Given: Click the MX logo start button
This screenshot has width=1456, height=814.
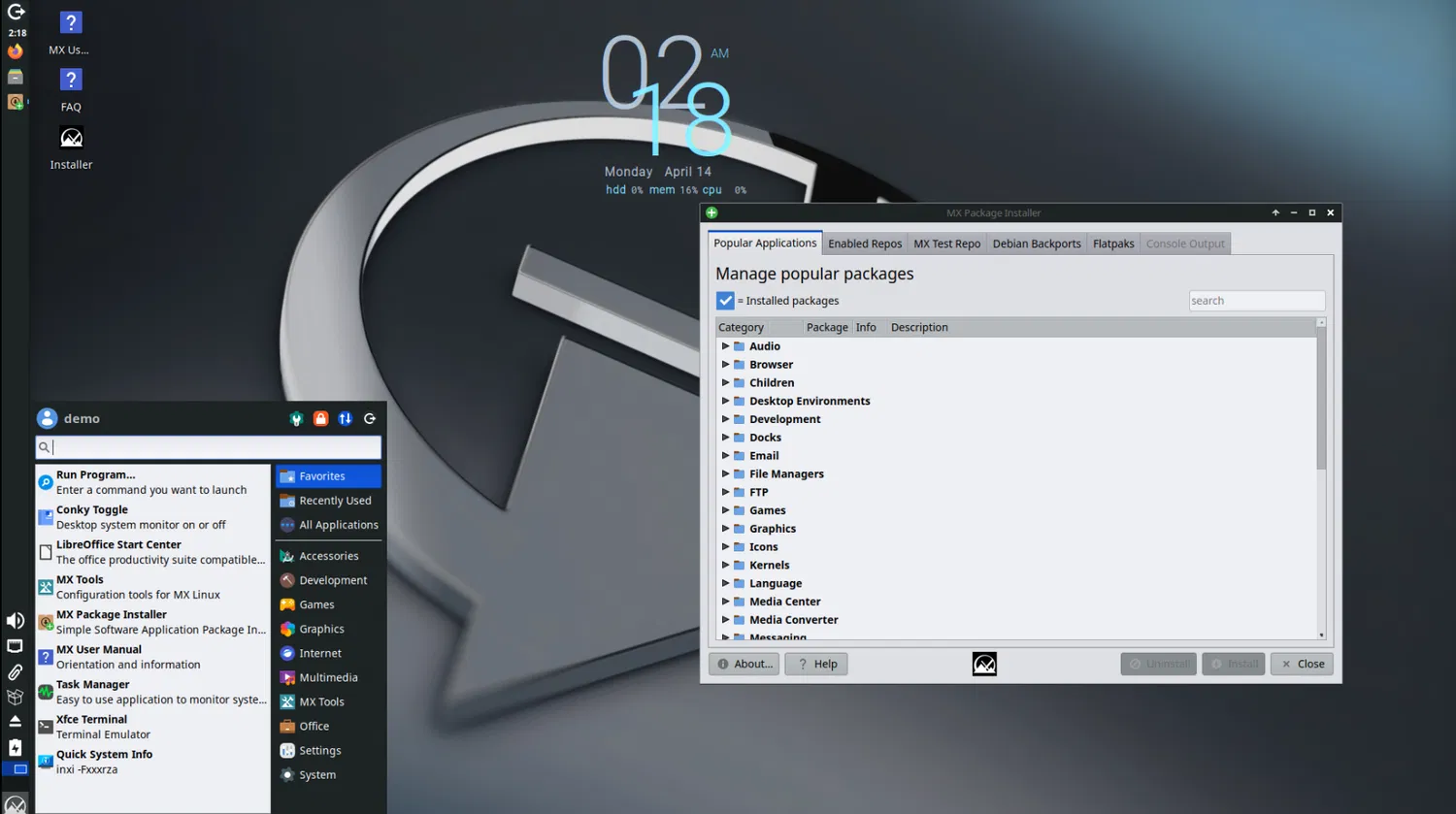Looking at the screenshot, I should pyautogui.click(x=15, y=803).
